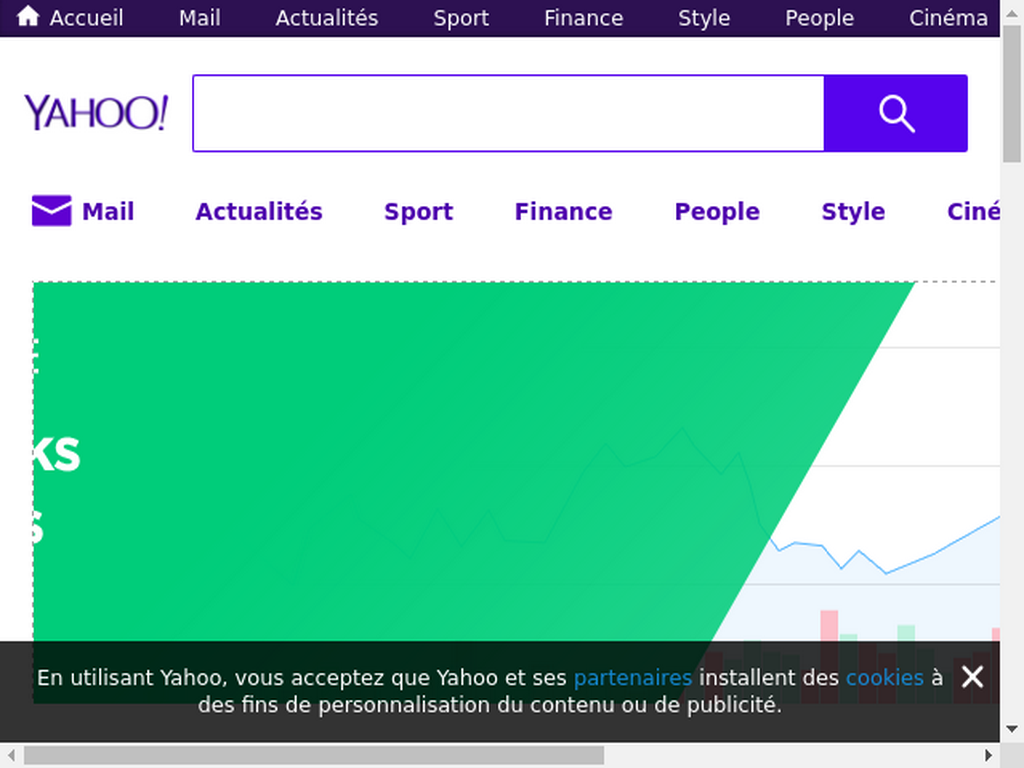Click inside the Yahoo search field
The image size is (1024, 768).
(x=509, y=114)
